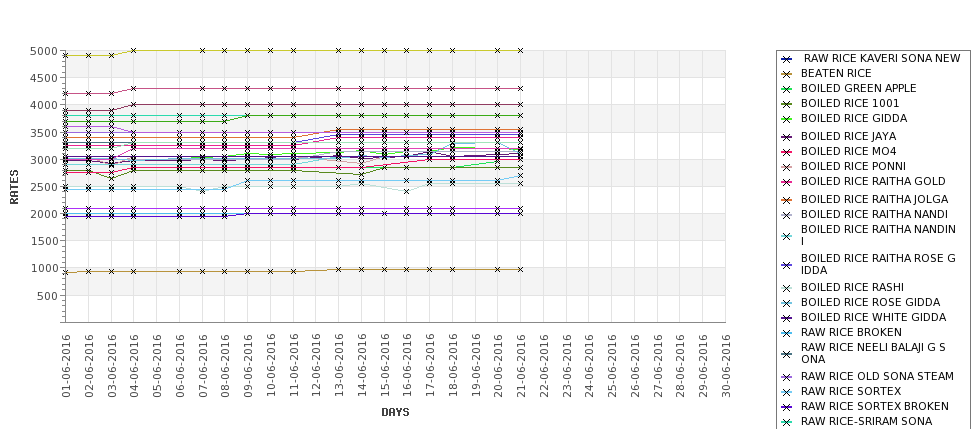Click the DAYS x-axis title

(x=395, y=412)
